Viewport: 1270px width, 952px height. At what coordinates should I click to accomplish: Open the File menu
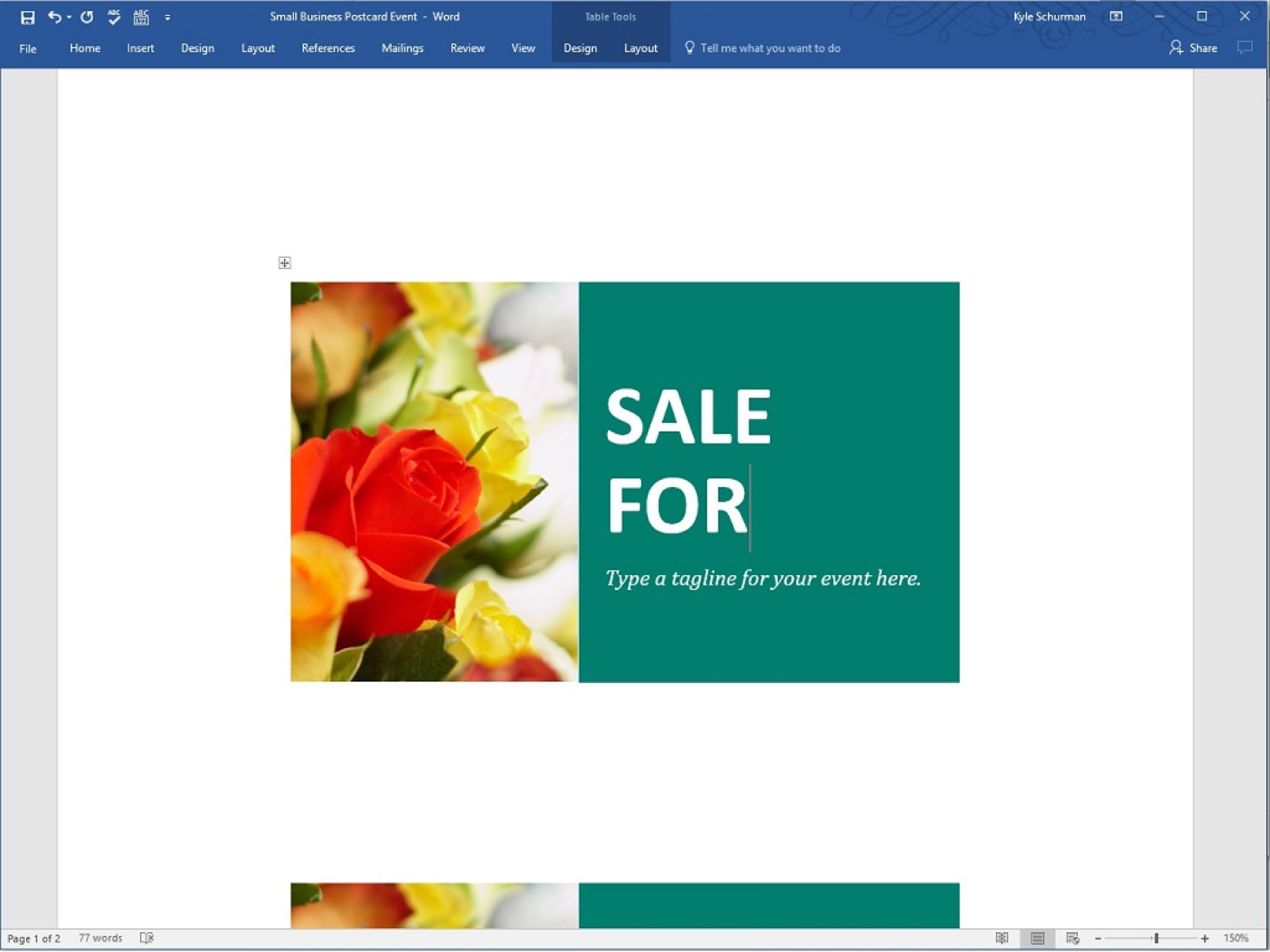pyautogui.click(x=27, y=48)
